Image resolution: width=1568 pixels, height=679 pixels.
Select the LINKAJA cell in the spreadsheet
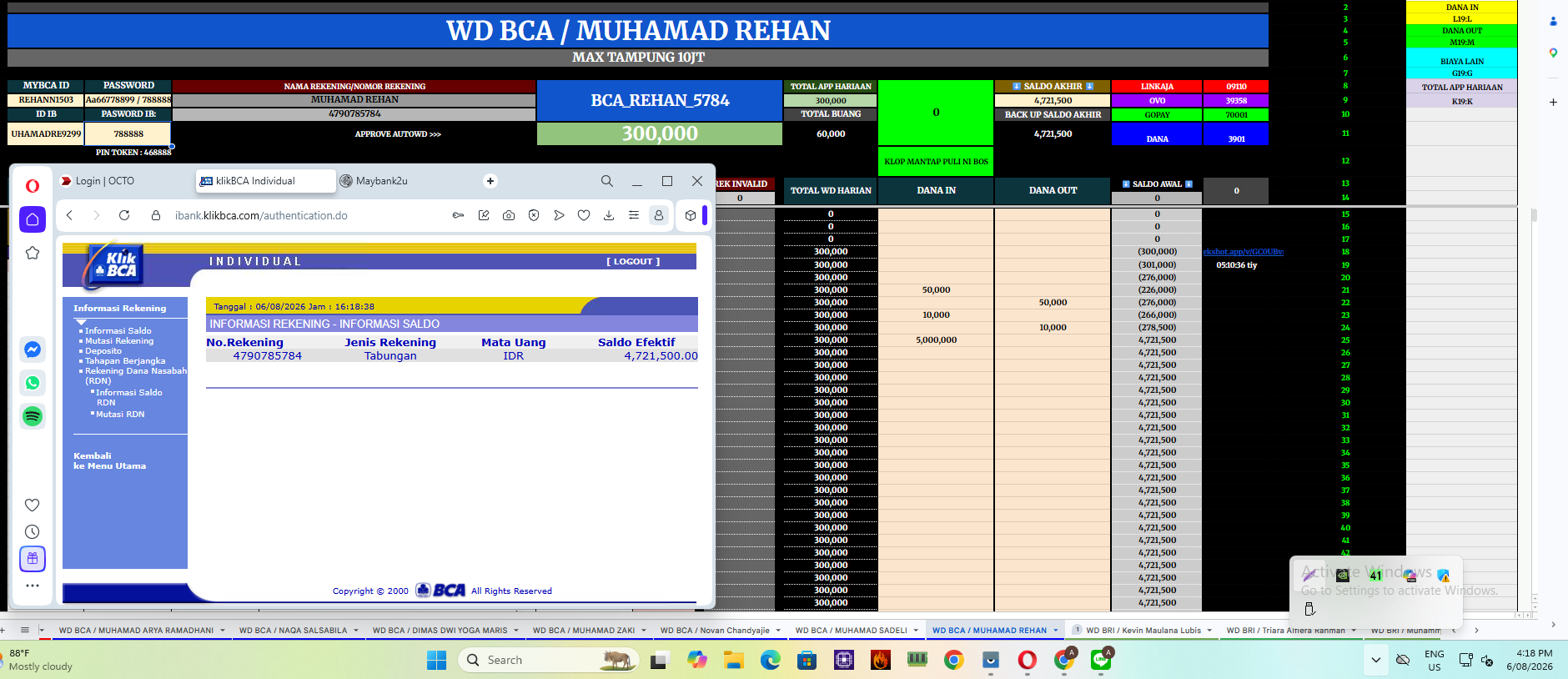point(1157,87)
